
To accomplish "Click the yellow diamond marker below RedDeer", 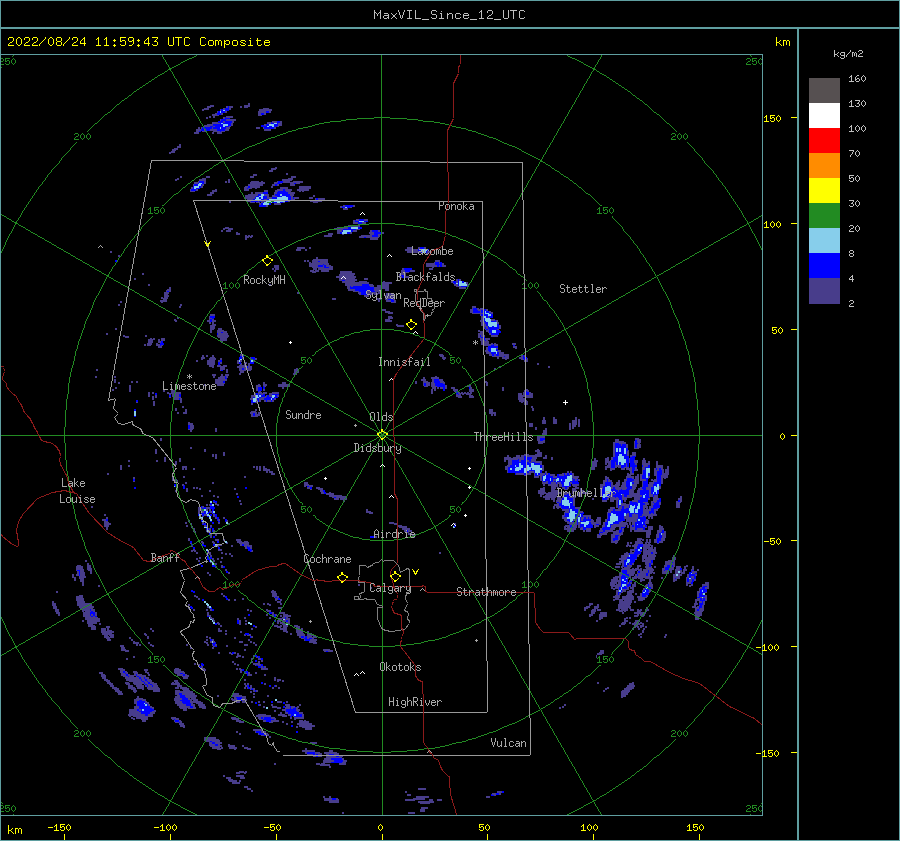I will pyautogui.click(x=411, y=325).
